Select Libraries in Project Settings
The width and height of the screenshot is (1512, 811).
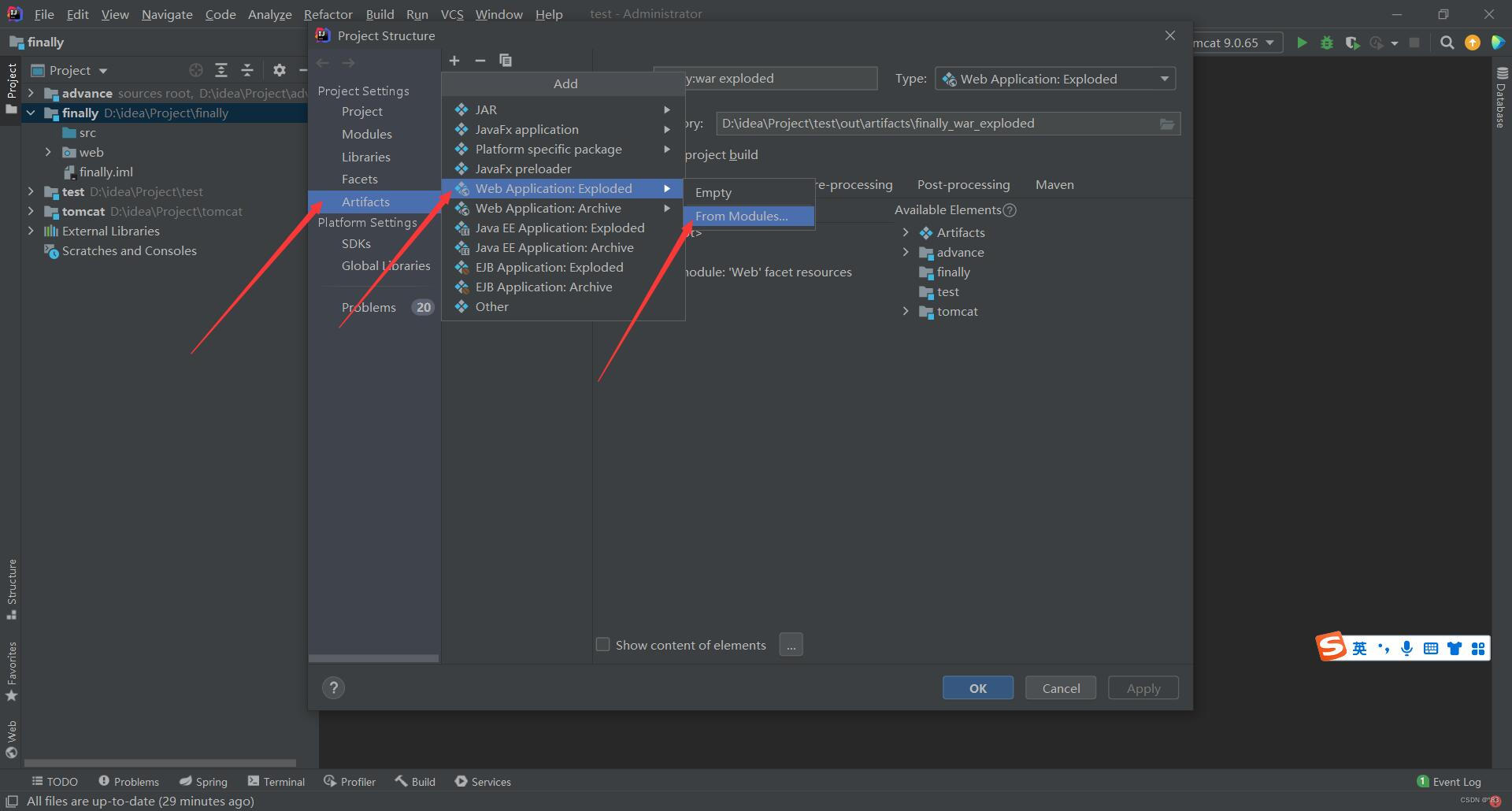pos(366,157)
